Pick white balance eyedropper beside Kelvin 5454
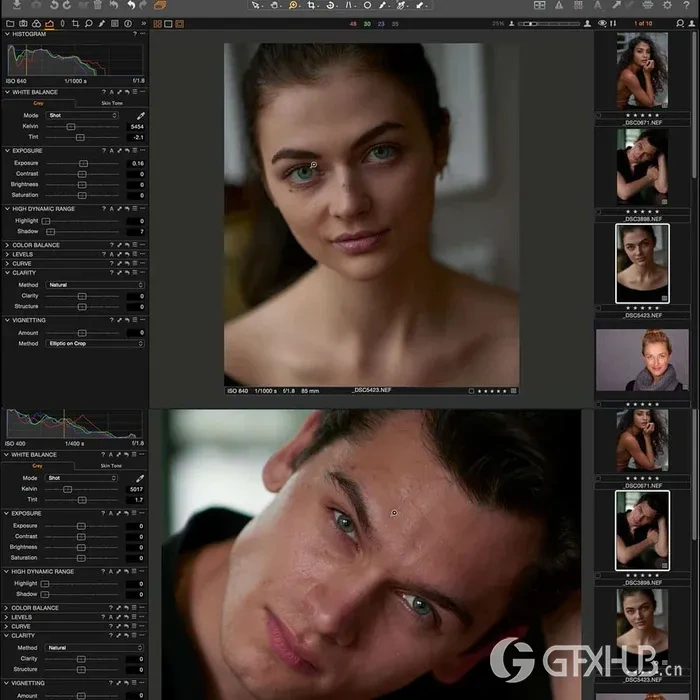700x700 pixels. tap(141, 116)
